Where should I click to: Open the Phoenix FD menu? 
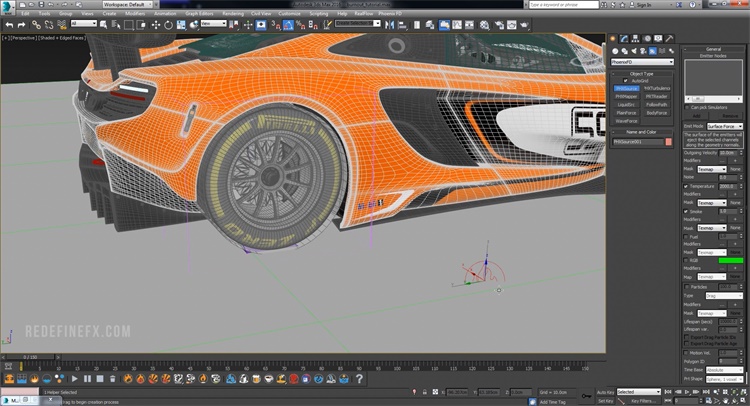click(390, 13)
